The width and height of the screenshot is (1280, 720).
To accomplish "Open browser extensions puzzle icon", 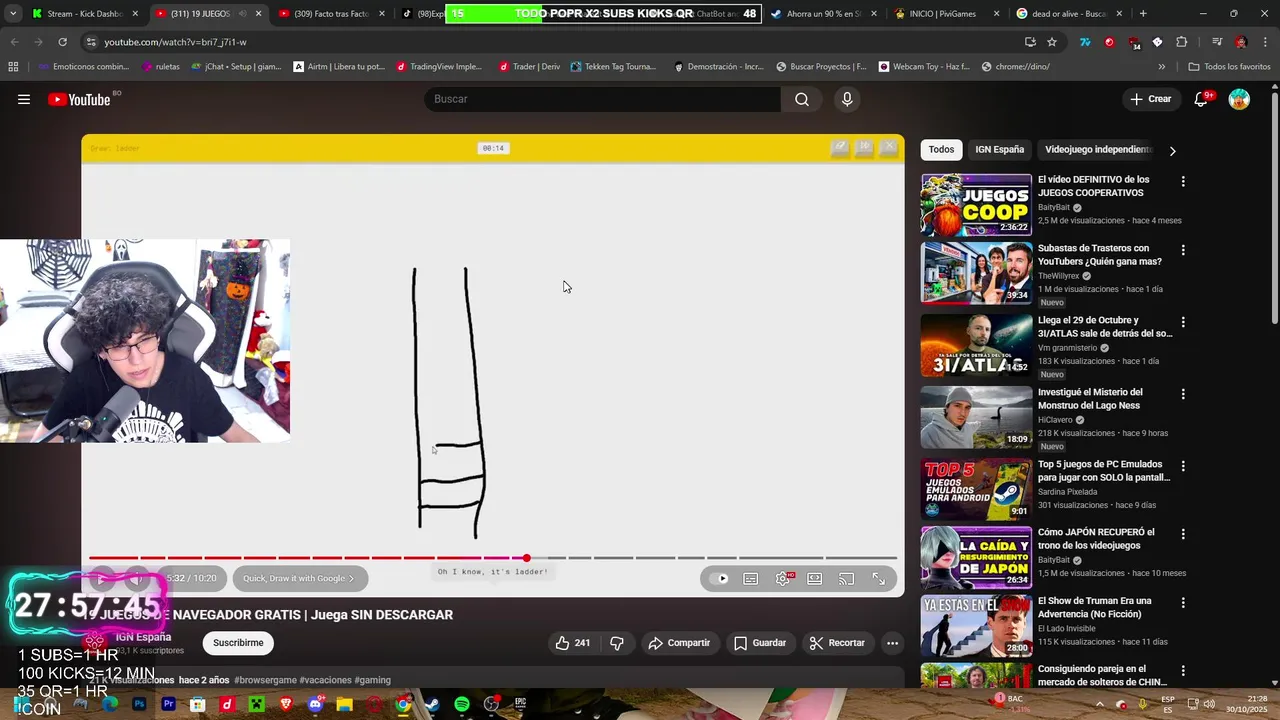I will (1182, 42).
